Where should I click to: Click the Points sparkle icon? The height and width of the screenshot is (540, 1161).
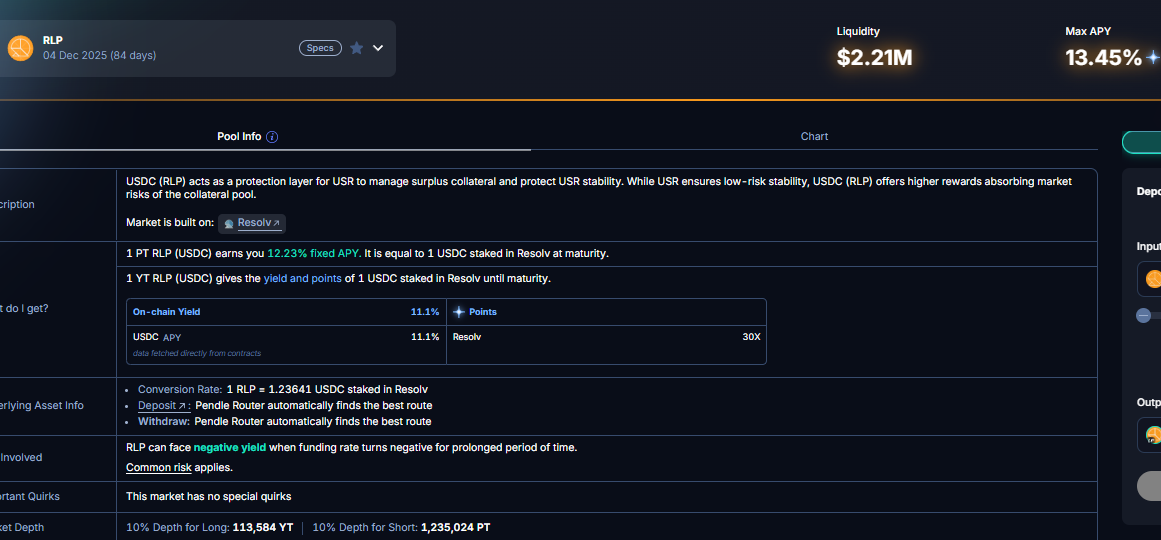pos(459,312)
